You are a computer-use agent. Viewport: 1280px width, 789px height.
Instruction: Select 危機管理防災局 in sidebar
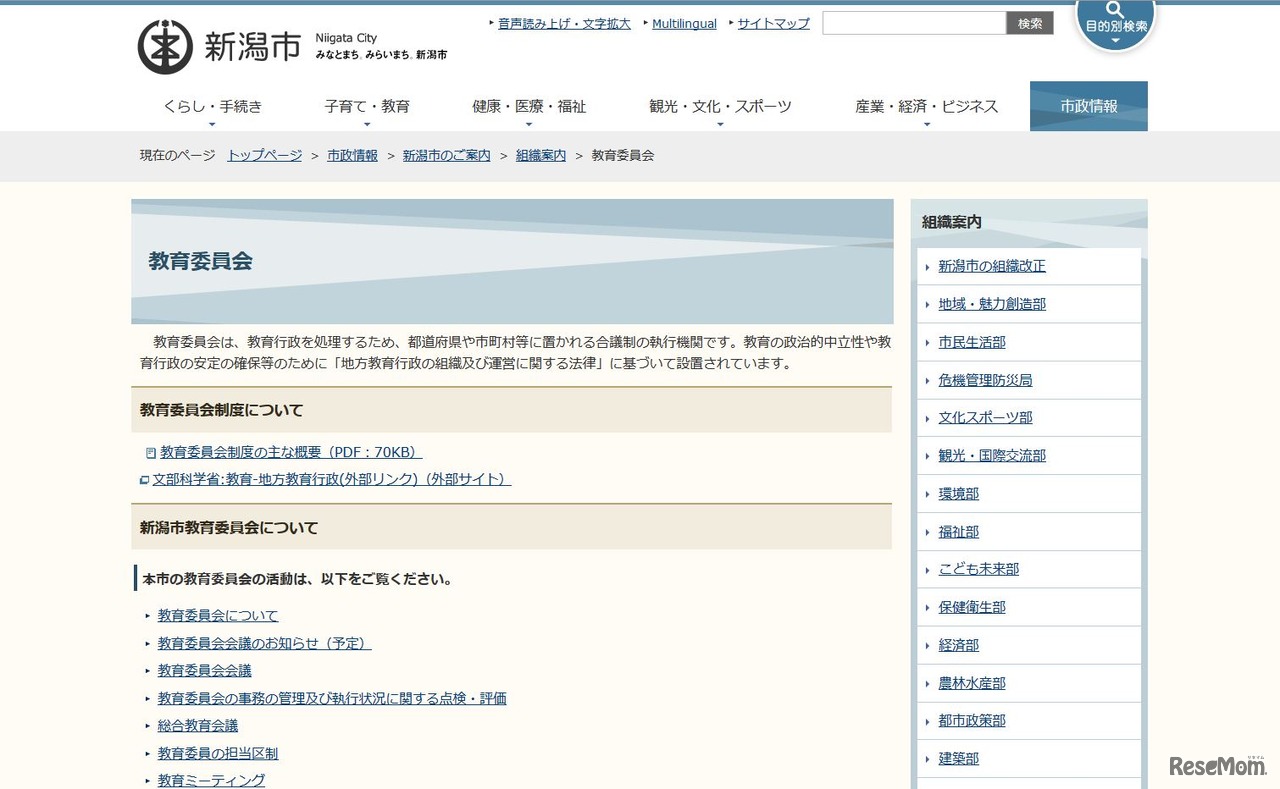point(985,380)
